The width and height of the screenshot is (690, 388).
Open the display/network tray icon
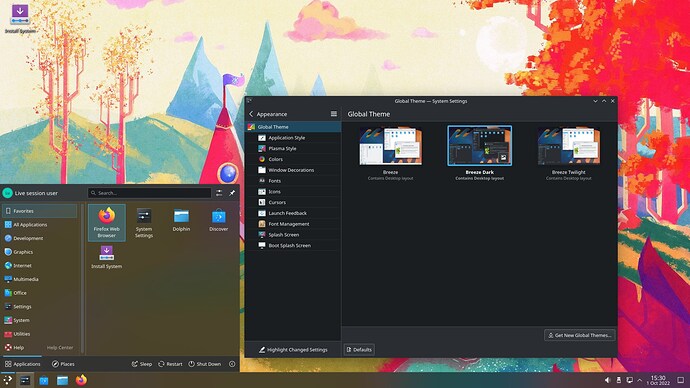(630, 380)
